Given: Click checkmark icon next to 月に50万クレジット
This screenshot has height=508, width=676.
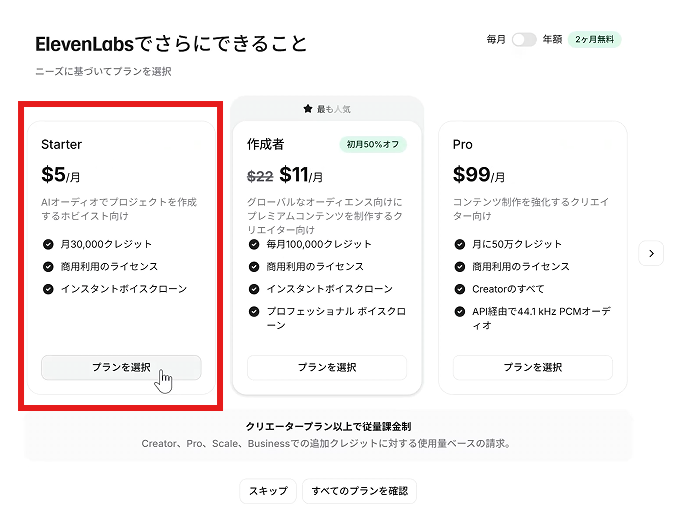Looking at the screenshot, I should [x=460, y=245].
